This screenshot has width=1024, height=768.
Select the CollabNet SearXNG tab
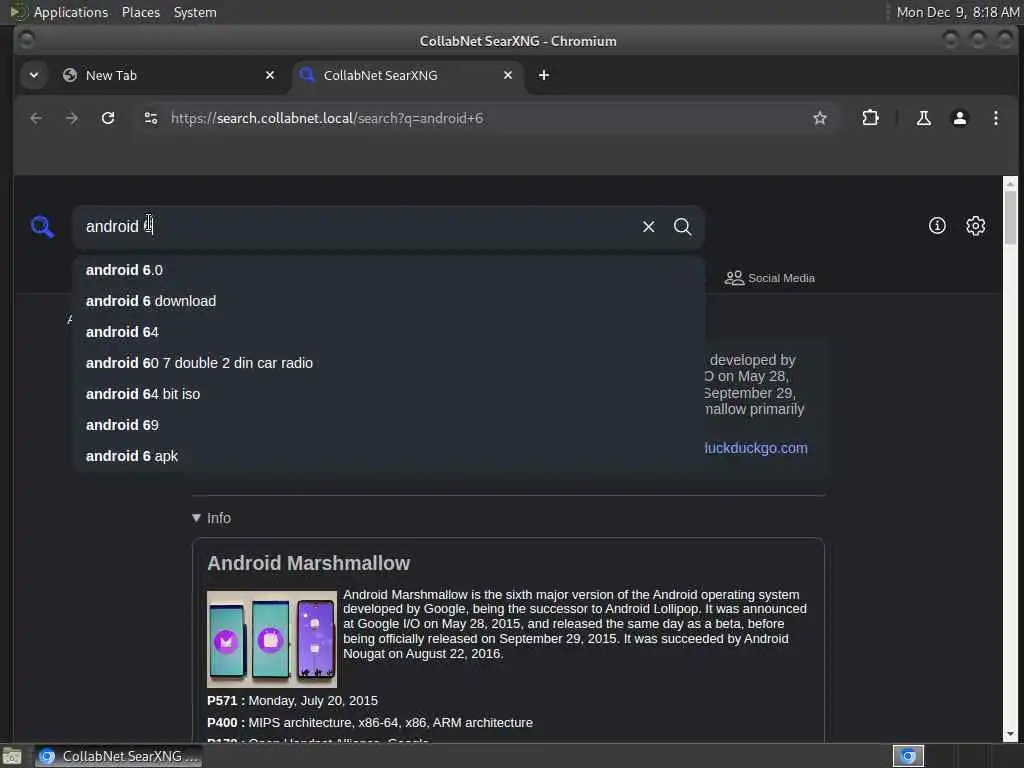tap(408, 75)
